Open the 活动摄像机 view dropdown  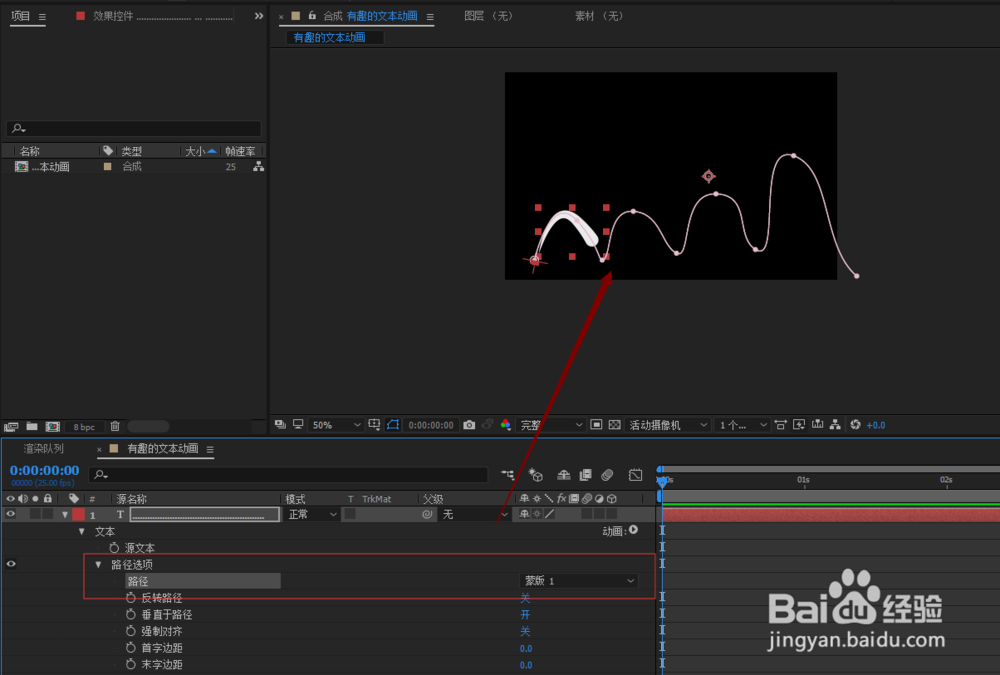(x=668, y=425)
